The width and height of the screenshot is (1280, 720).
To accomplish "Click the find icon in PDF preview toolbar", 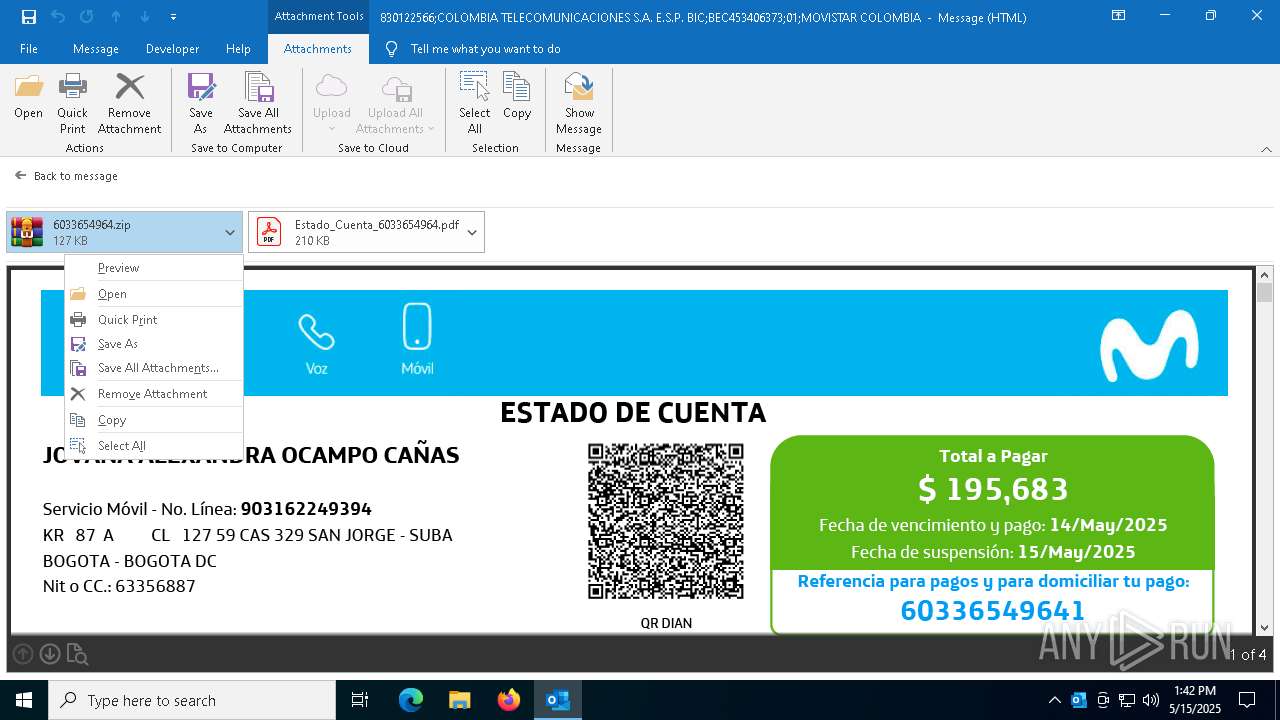I will 77,655.
